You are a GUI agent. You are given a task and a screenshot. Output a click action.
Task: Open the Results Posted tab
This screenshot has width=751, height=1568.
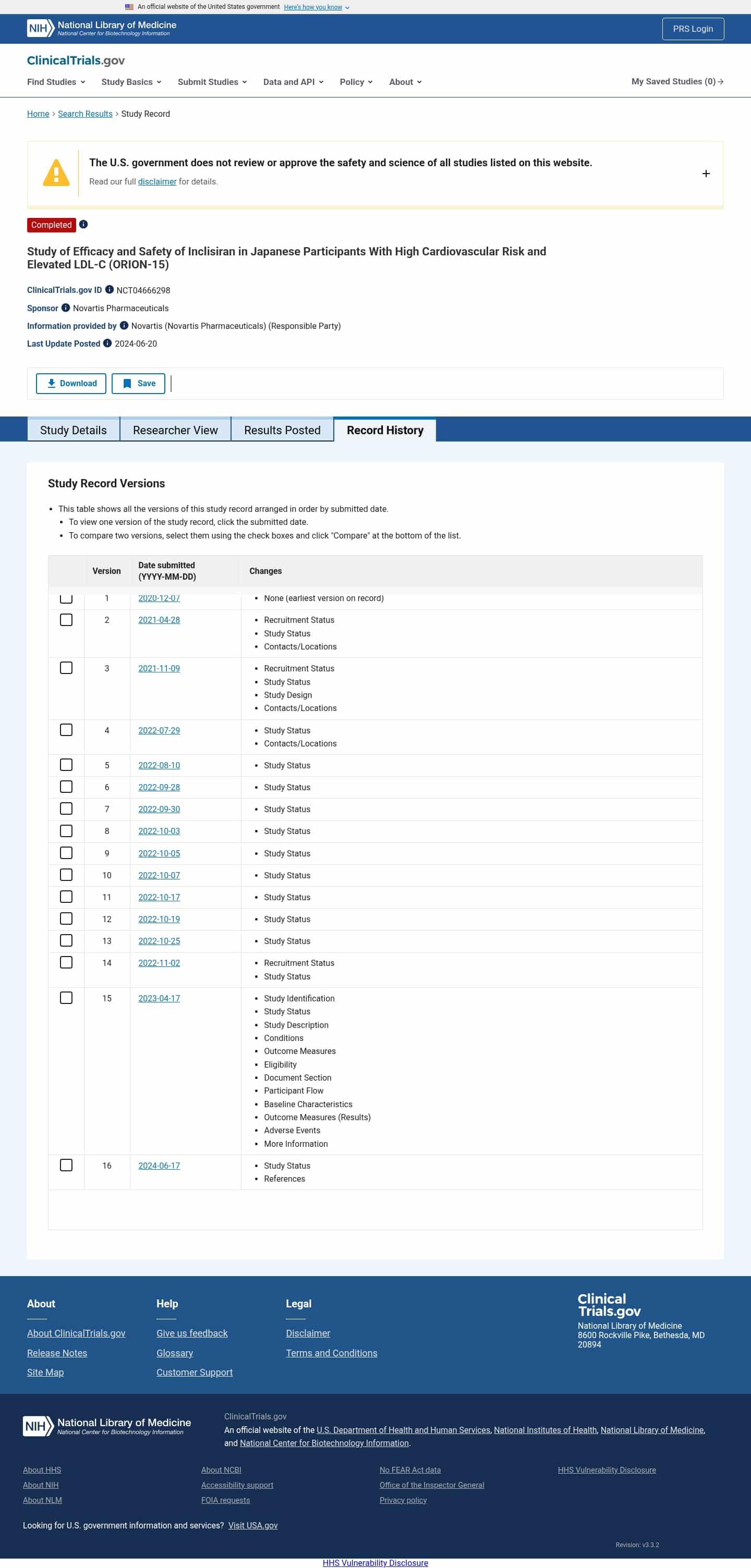[x=282, y=430]
